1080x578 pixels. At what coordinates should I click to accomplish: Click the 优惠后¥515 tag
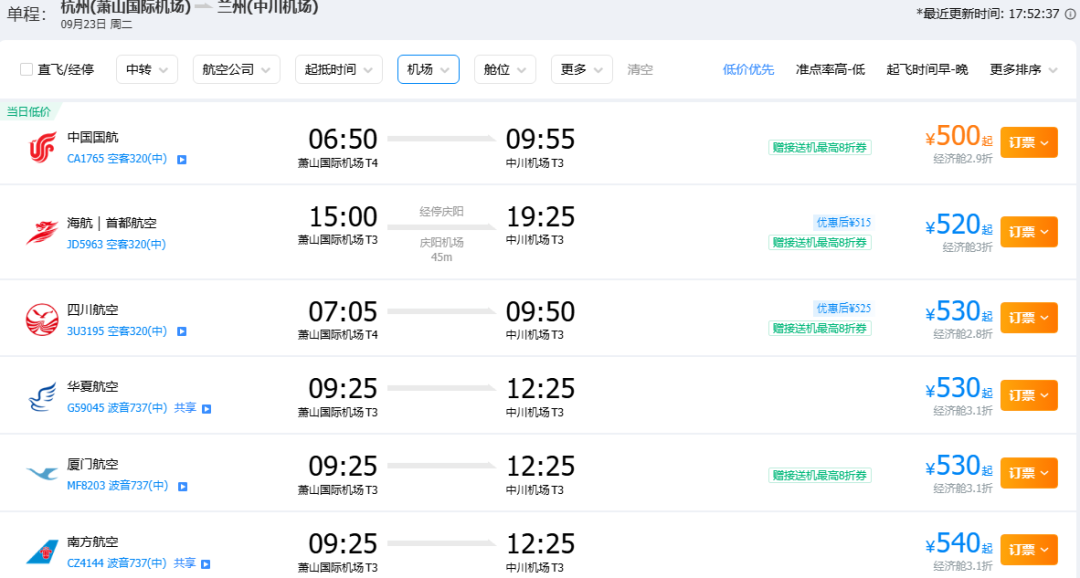pyautogui.click(x=843, y=223)
